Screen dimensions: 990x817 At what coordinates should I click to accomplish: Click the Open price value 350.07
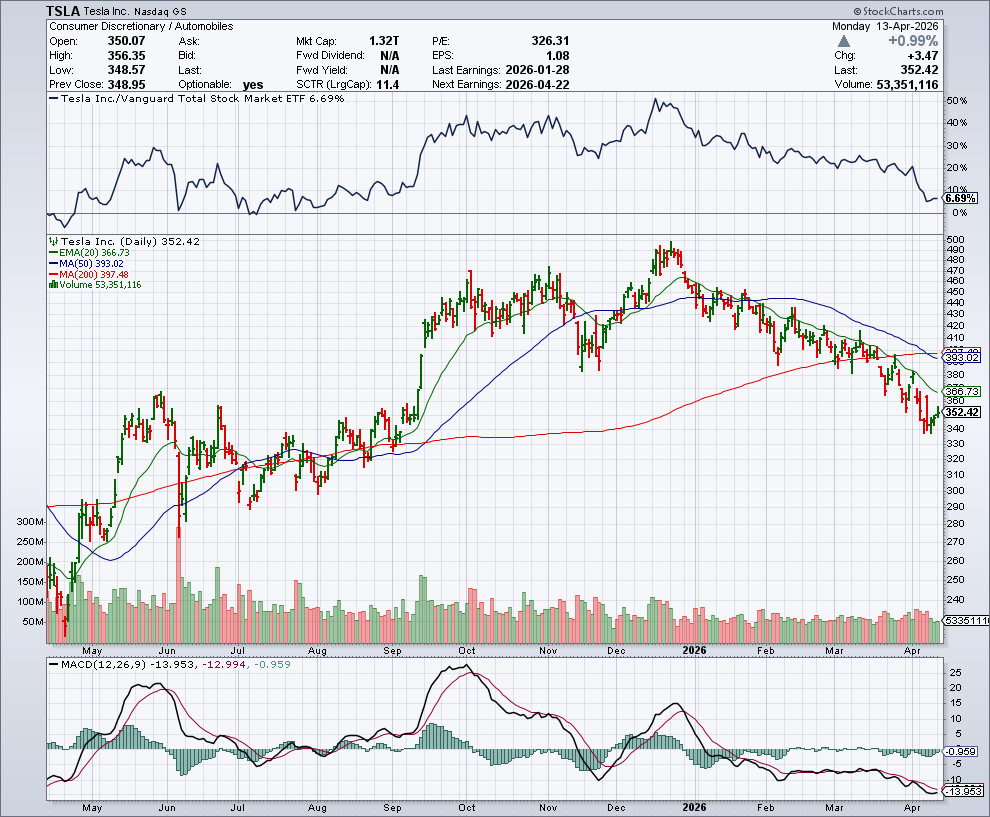pos(126,40)
